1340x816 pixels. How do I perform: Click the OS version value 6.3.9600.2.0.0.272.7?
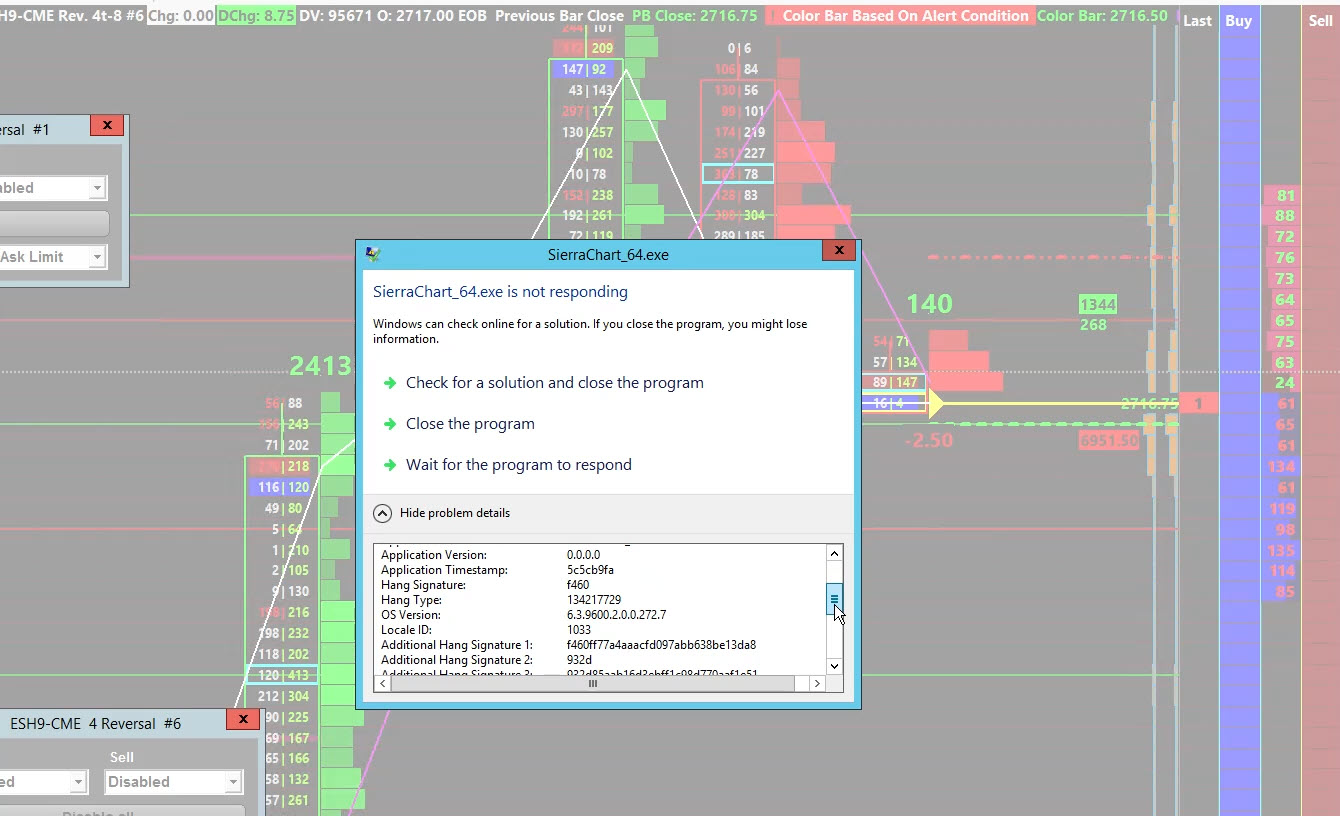click(616, 615)
